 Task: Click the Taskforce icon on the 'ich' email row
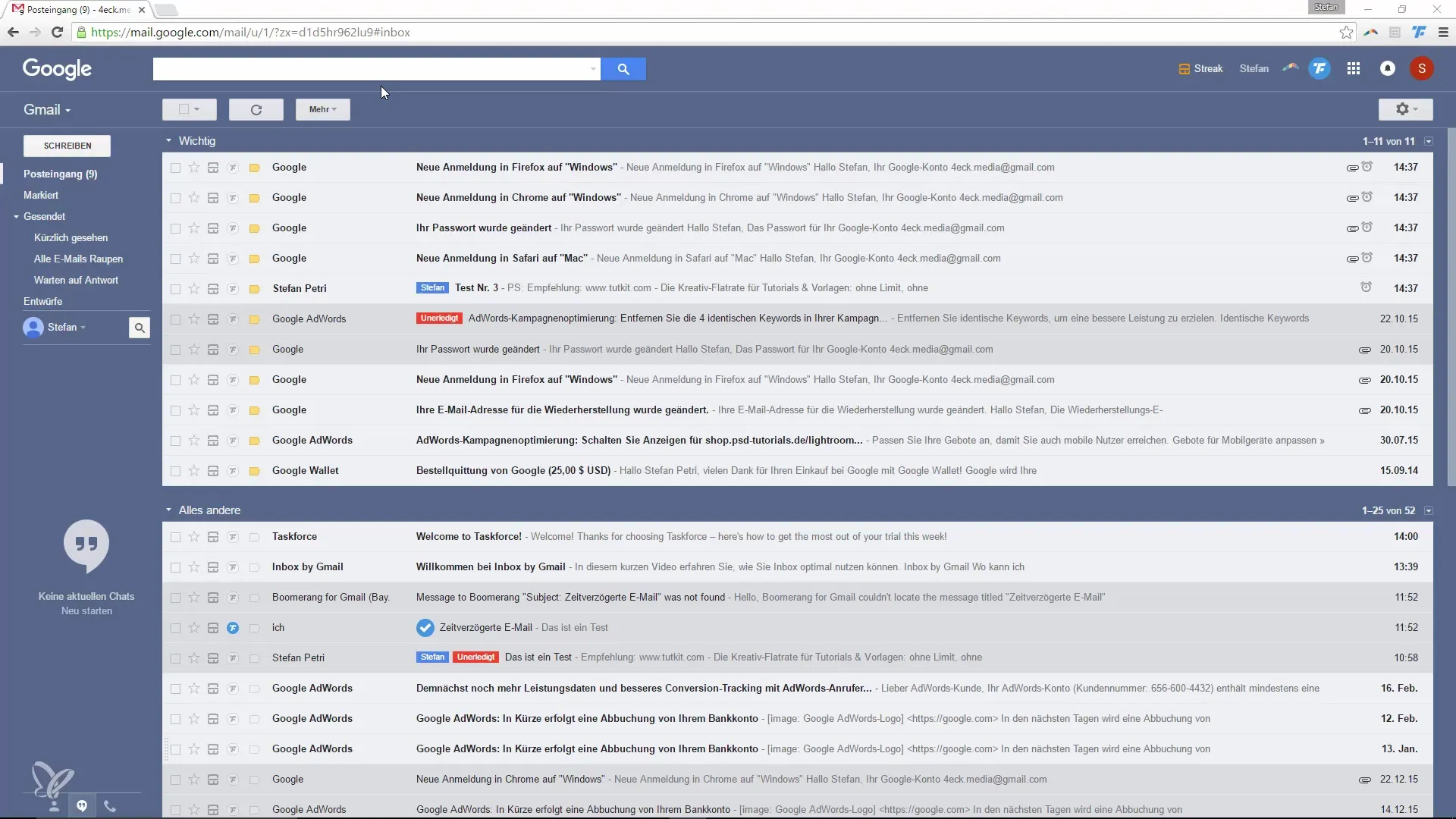click(233, 628)
